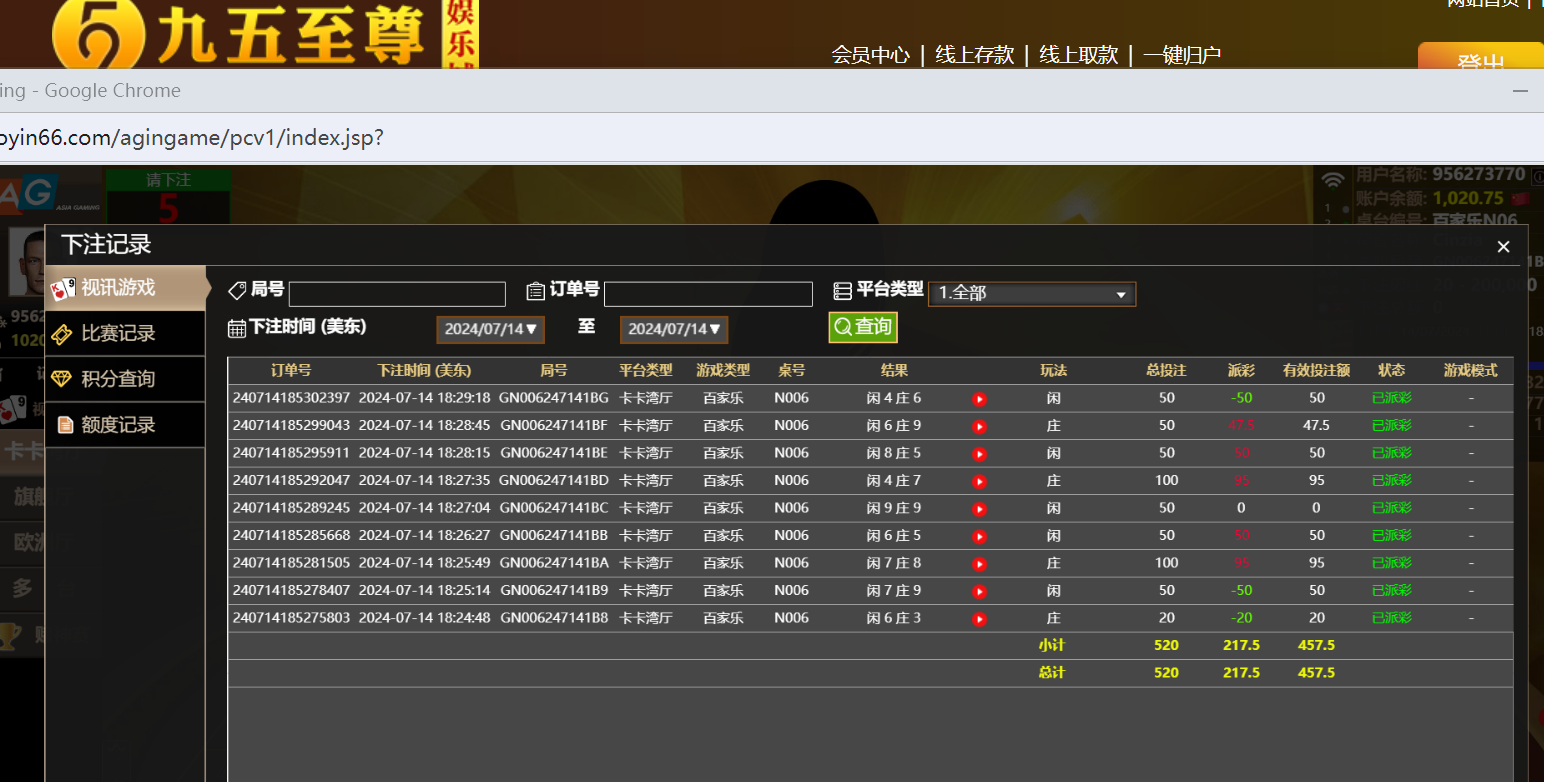Image resolution: width=1544 pixels, height=782 pixels.
Task: Play video replay for round GN006247141BC
Action: click(x=979, y=509)
